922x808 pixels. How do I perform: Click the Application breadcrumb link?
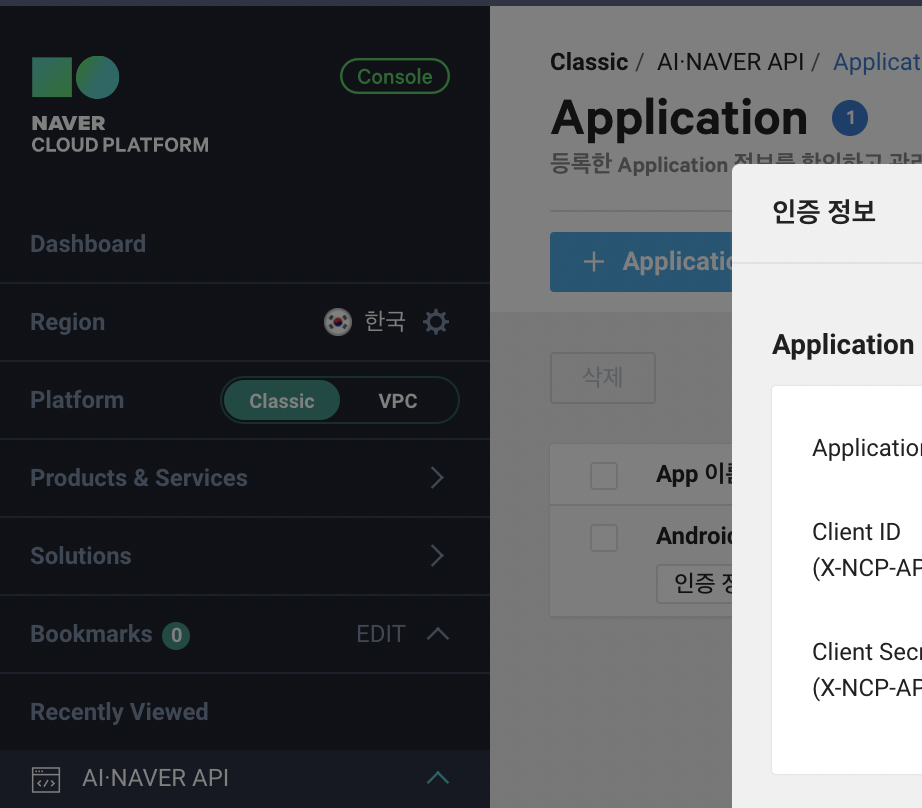[877, 62]
